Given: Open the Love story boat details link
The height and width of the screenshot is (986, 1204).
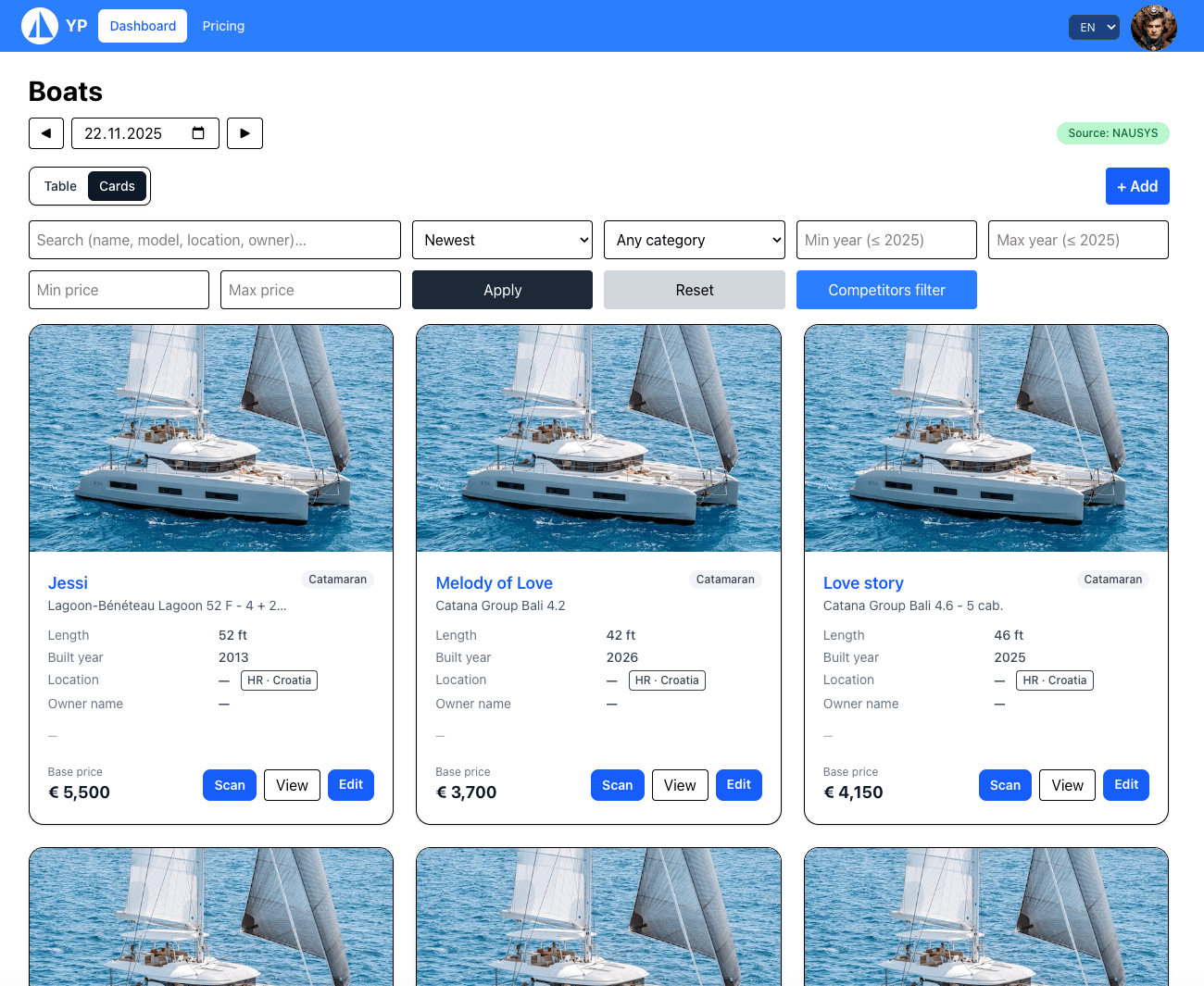Looking at the screenshot, I should (863, 583).
